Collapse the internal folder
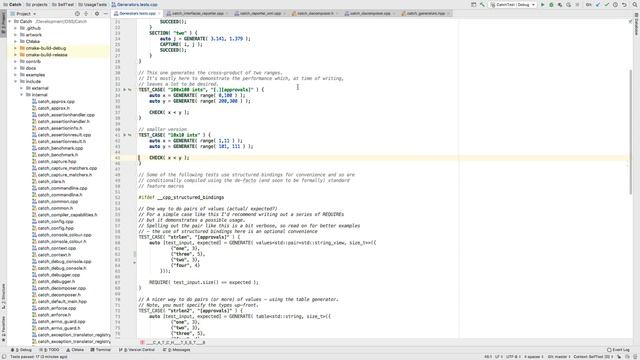 [22, 95]
